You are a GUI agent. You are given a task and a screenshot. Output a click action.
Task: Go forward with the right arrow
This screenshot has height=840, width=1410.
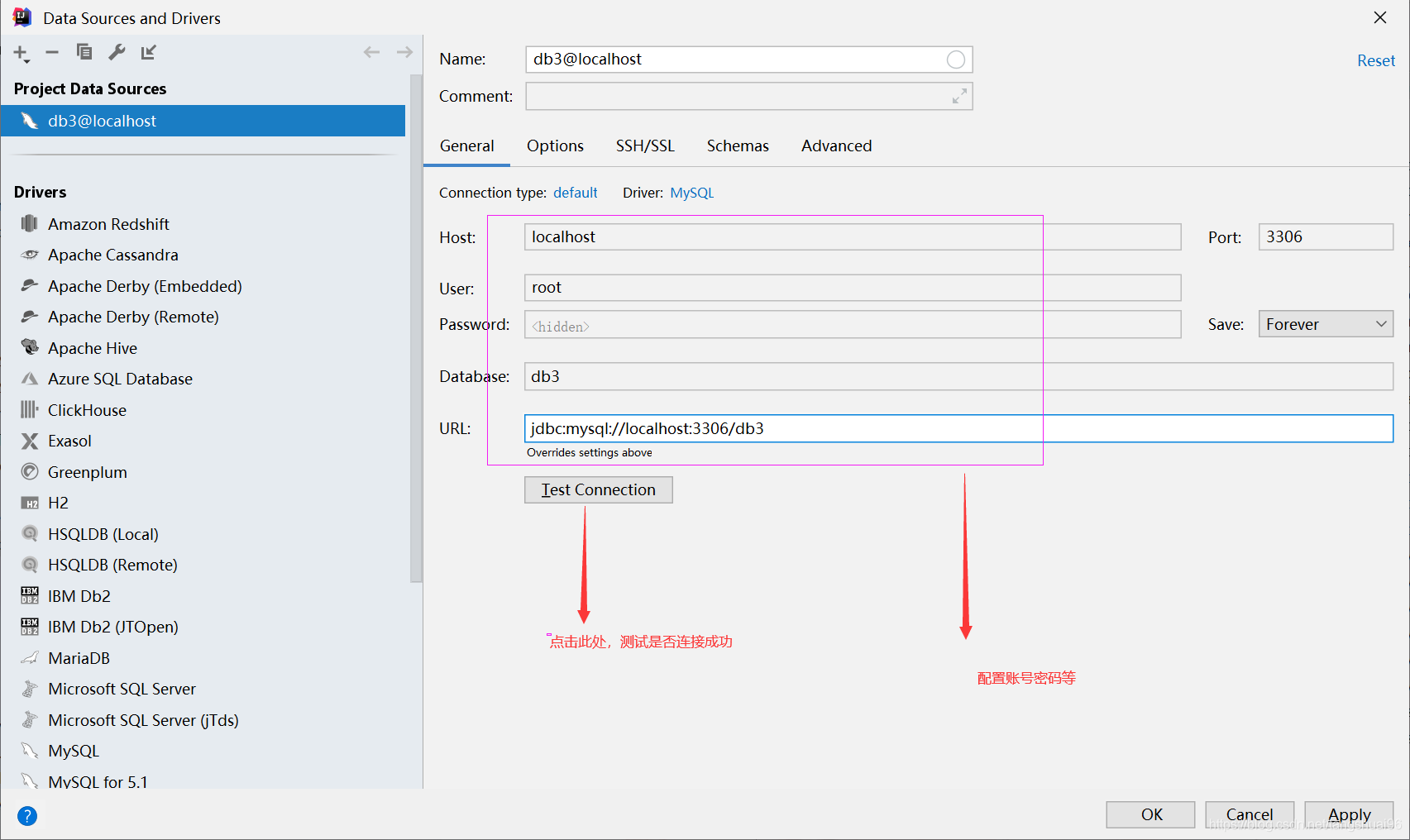click(x=404, y=52)
